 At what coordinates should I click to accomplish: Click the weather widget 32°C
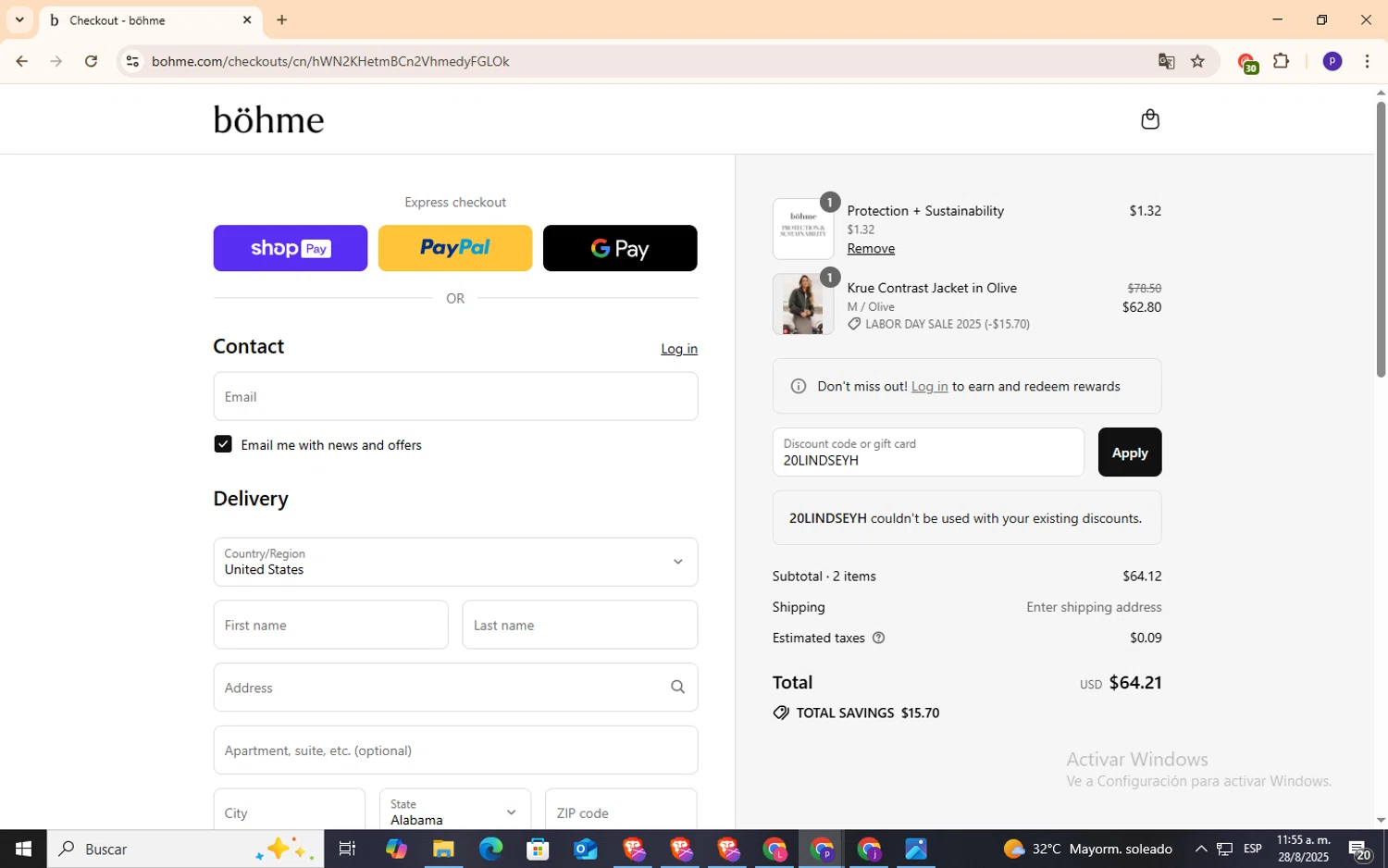[1087, 849]
